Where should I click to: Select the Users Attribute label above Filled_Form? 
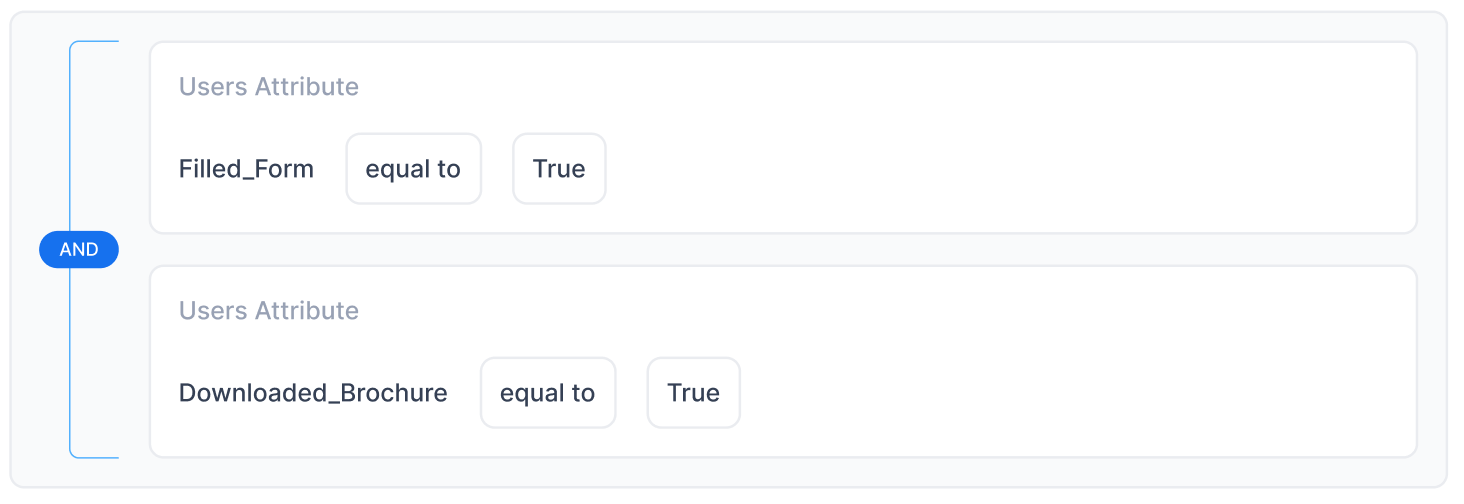pyautogui.click(x=269, y=87)
